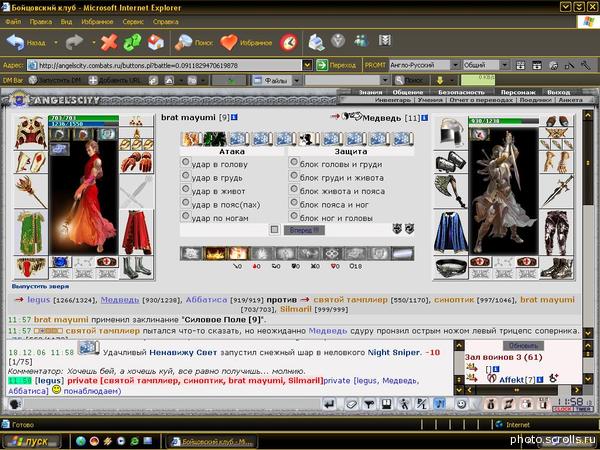Click the green robe equipment slot

(x=31, y=232)
